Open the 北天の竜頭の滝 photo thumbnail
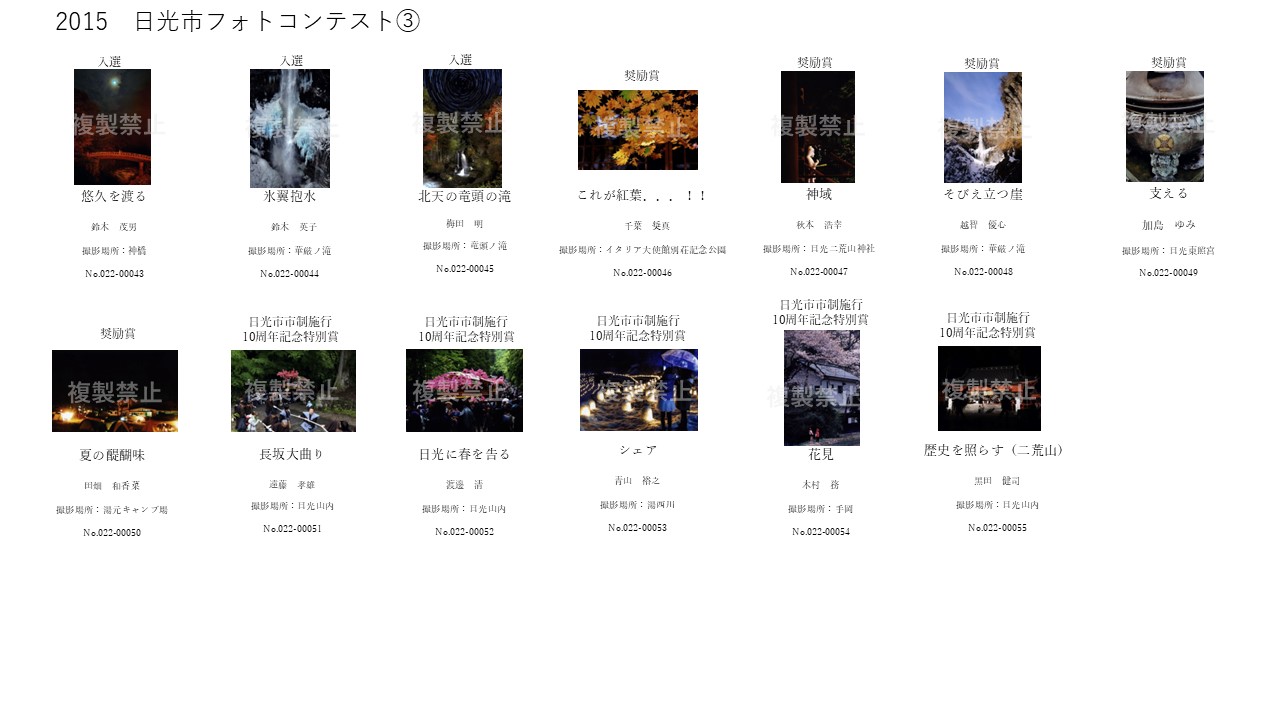 click(463, 127)
